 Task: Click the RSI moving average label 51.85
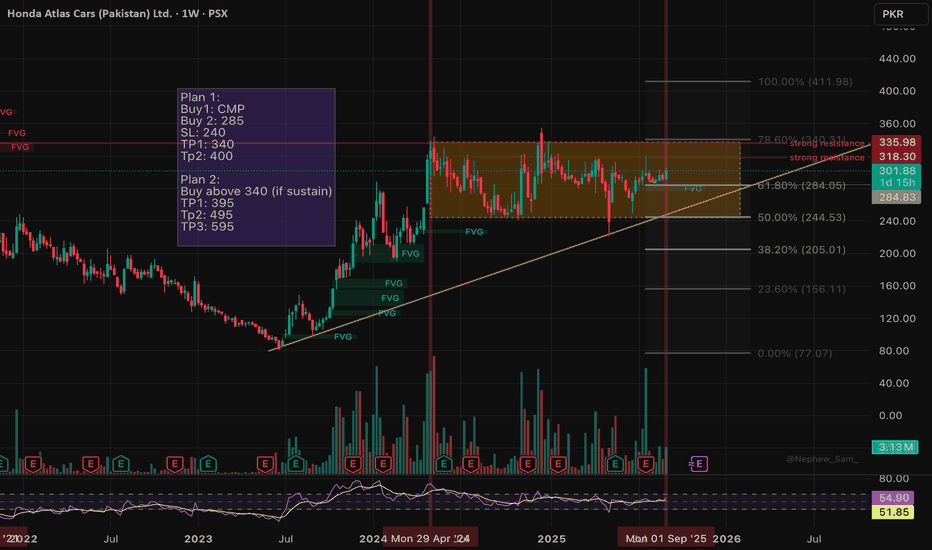pyautogui.click(x=894, y=512)
